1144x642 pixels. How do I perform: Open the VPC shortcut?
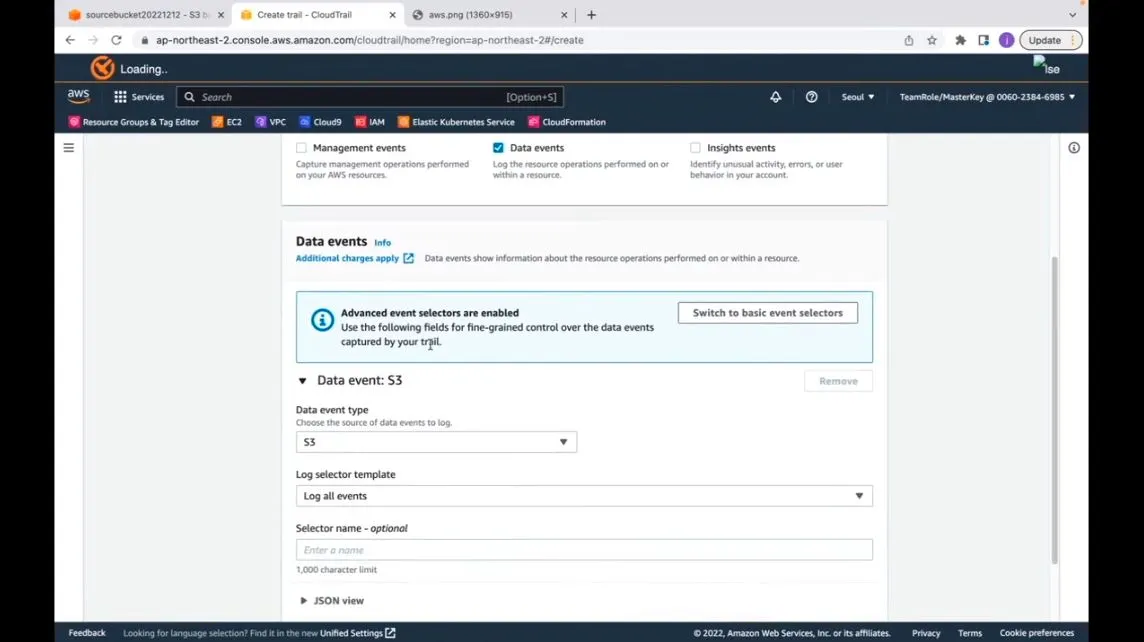click(x=271, y=122)
